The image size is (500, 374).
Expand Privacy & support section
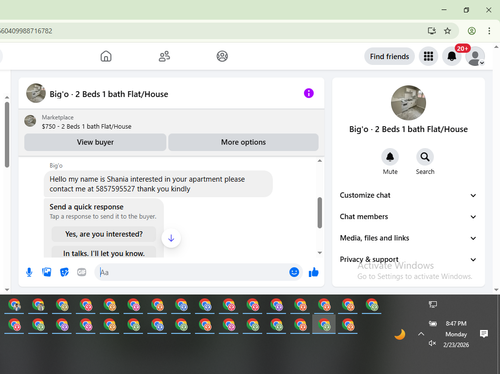coord(408,259)
